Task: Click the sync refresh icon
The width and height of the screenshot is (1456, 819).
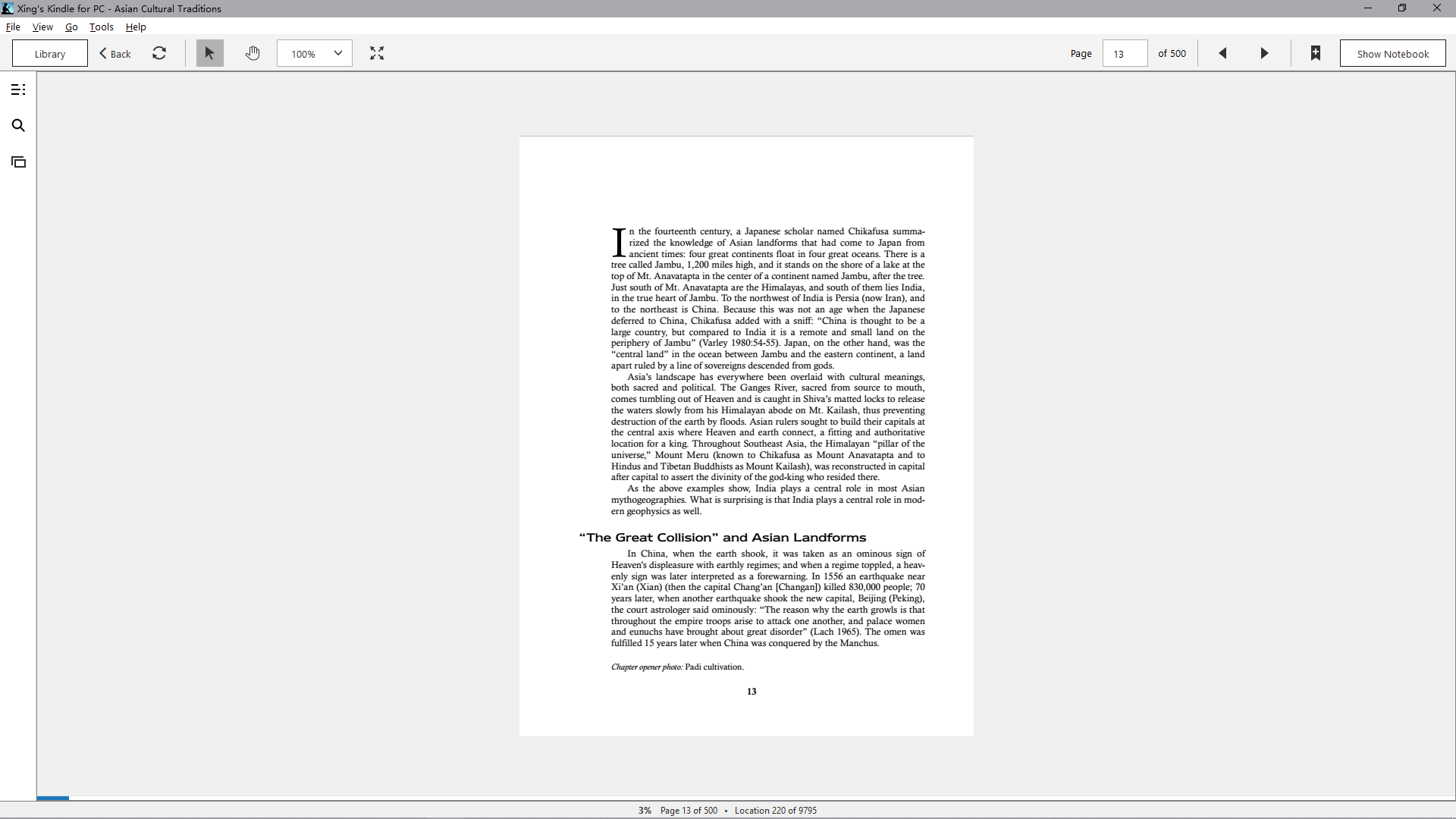Action: (159, 53)
